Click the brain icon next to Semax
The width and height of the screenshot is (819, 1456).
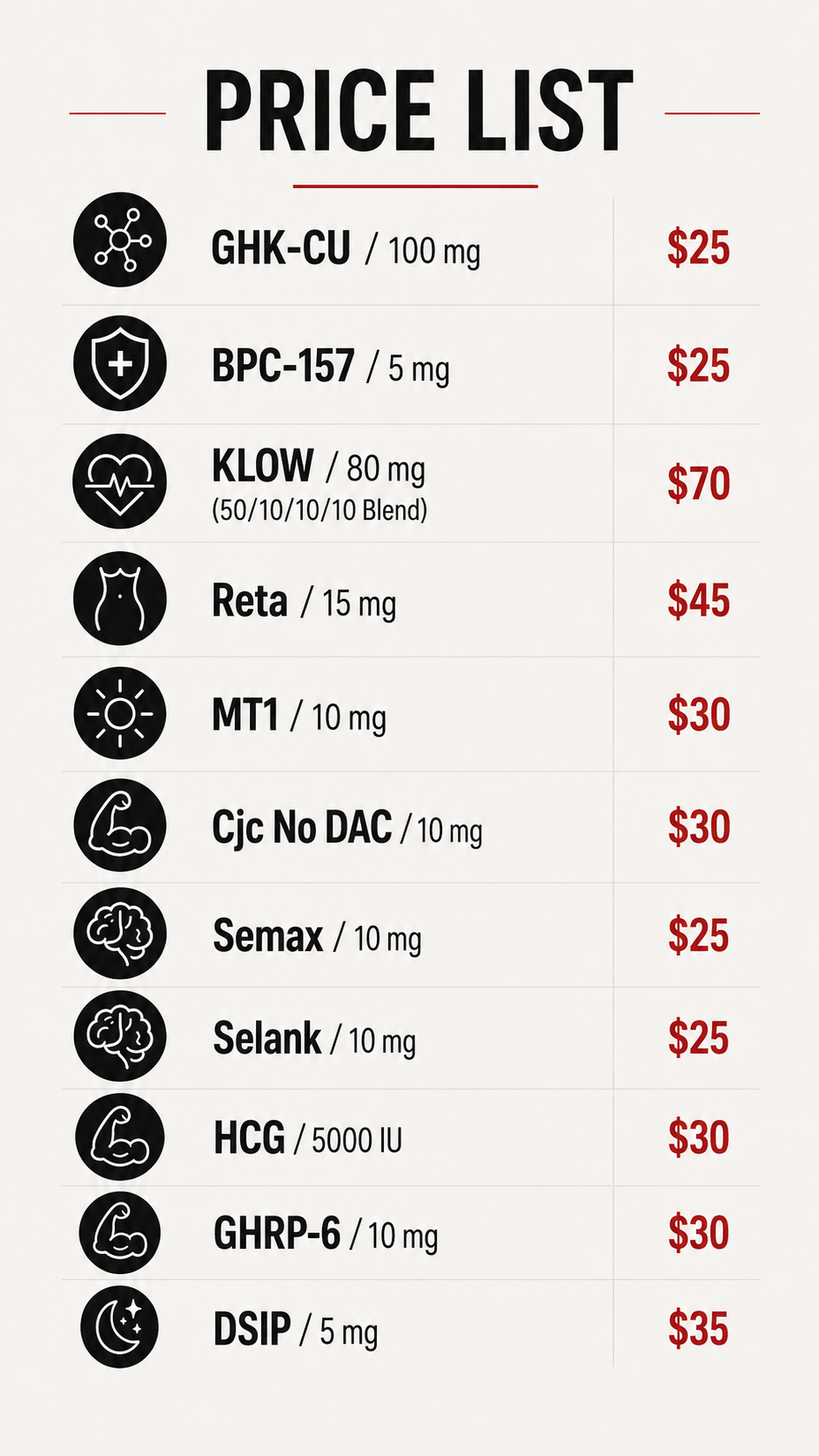point(120,933)
